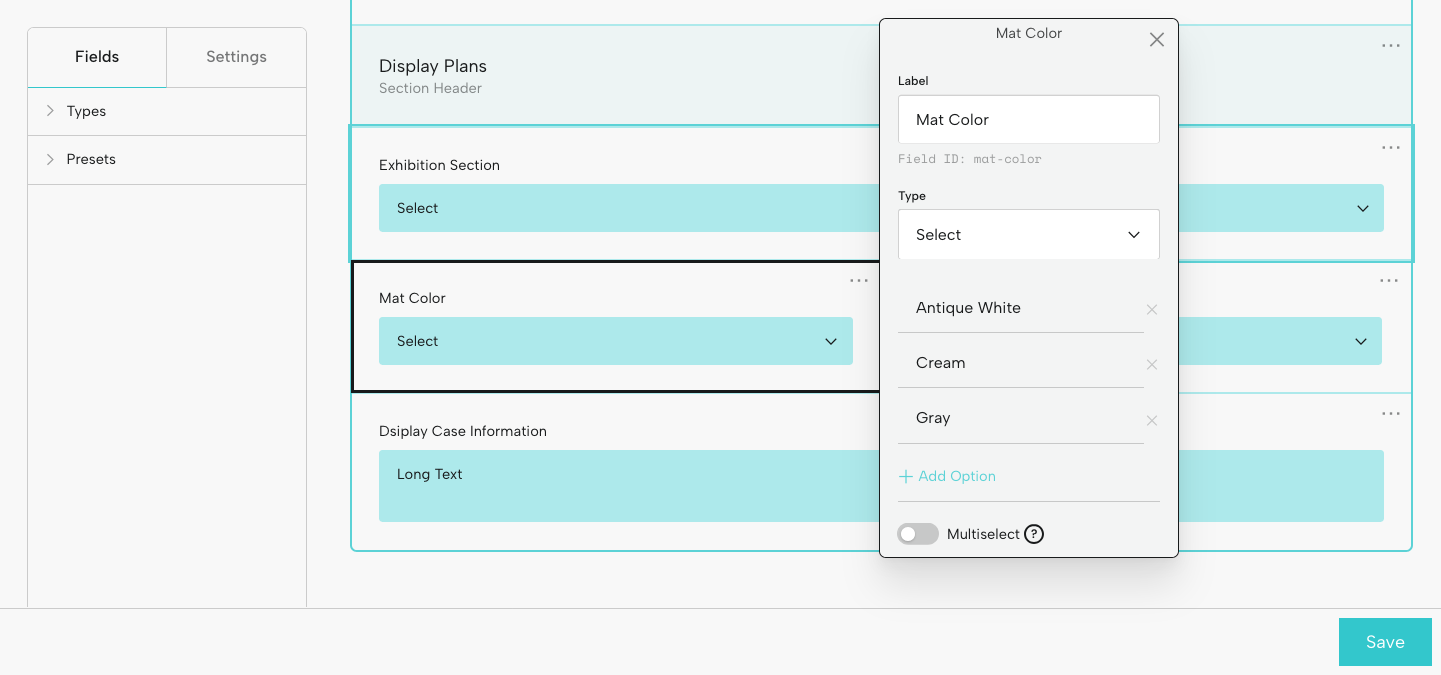Click the Multiselect help question mark
The height and width of the screenshot is (675, 1441).
tap(1034, 534)
